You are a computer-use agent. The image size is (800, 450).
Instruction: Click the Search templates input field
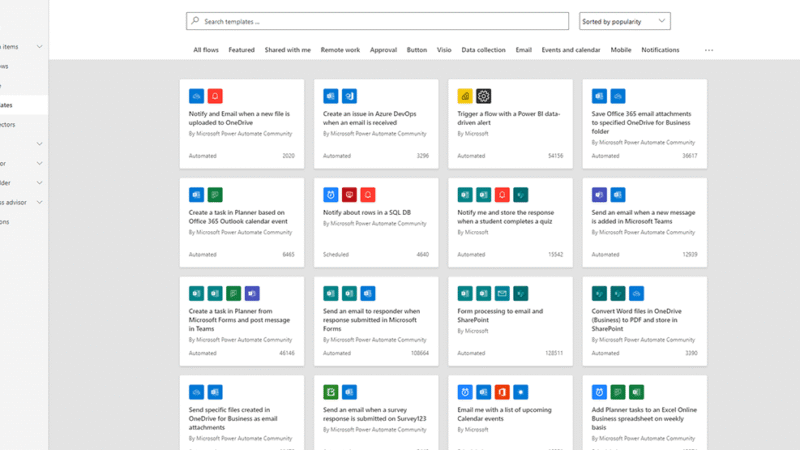point(378,21)
